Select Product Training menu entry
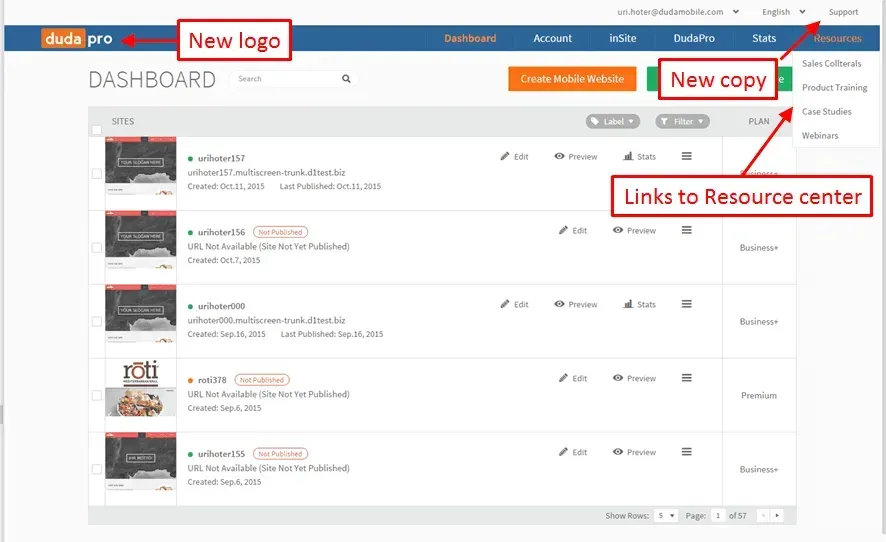 [x=835, y=88]
